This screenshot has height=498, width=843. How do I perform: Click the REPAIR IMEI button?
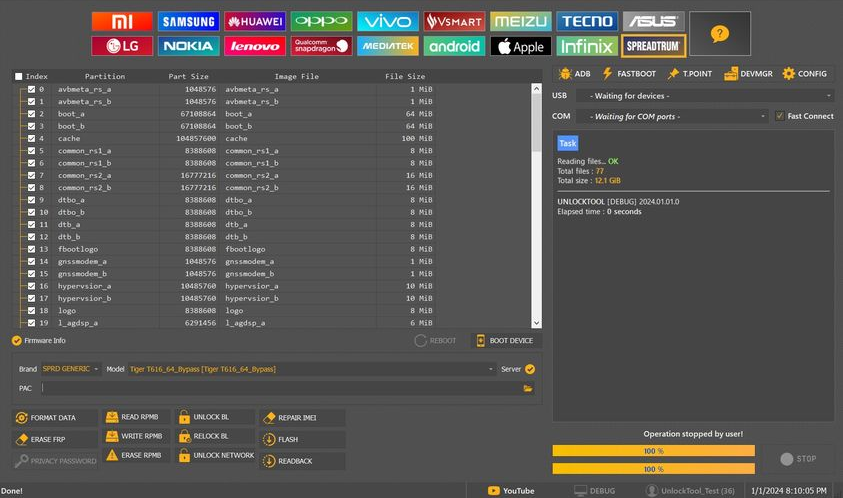303,418
